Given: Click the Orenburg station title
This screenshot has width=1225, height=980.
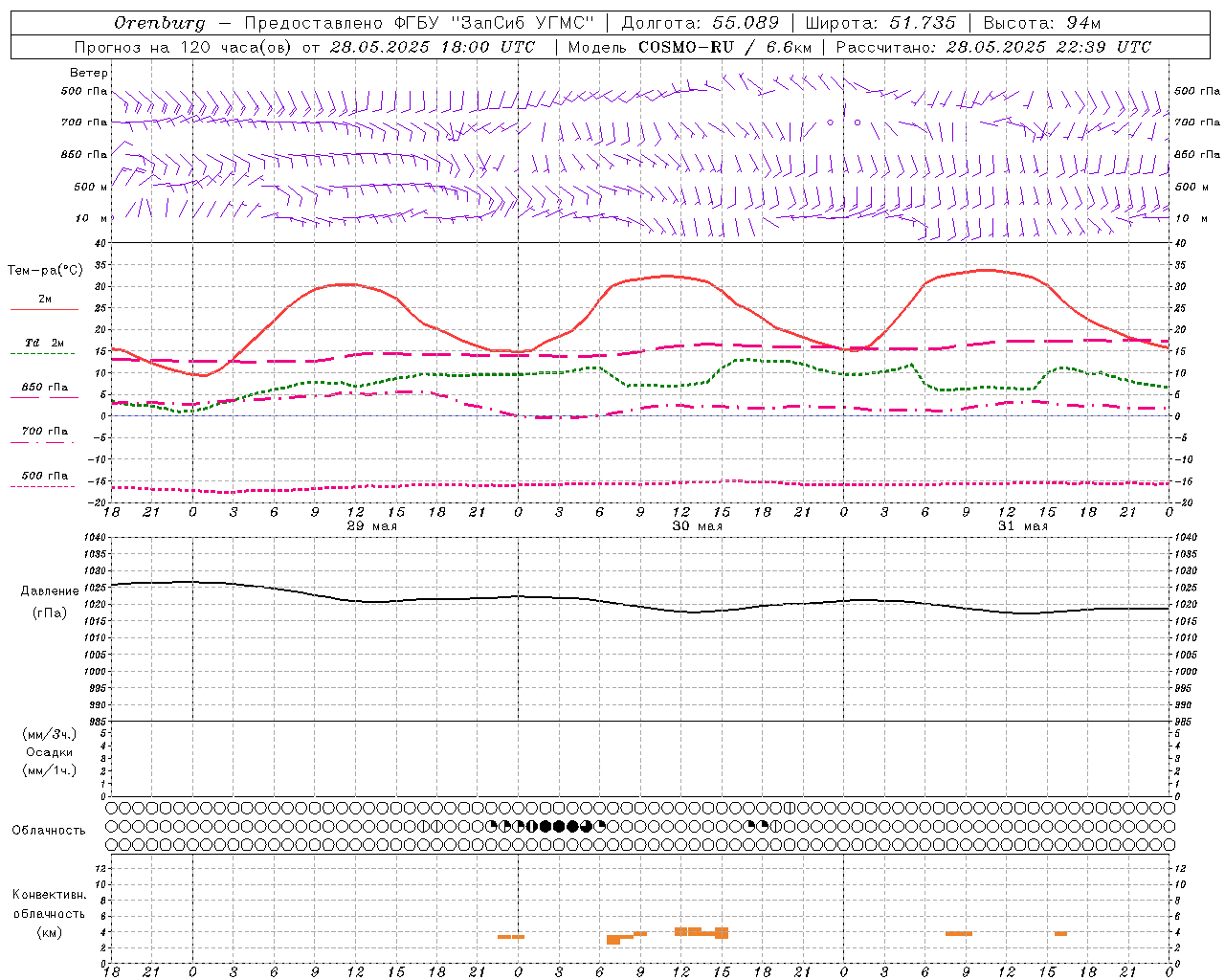Looking at the screenshot, I should [160, 23].
